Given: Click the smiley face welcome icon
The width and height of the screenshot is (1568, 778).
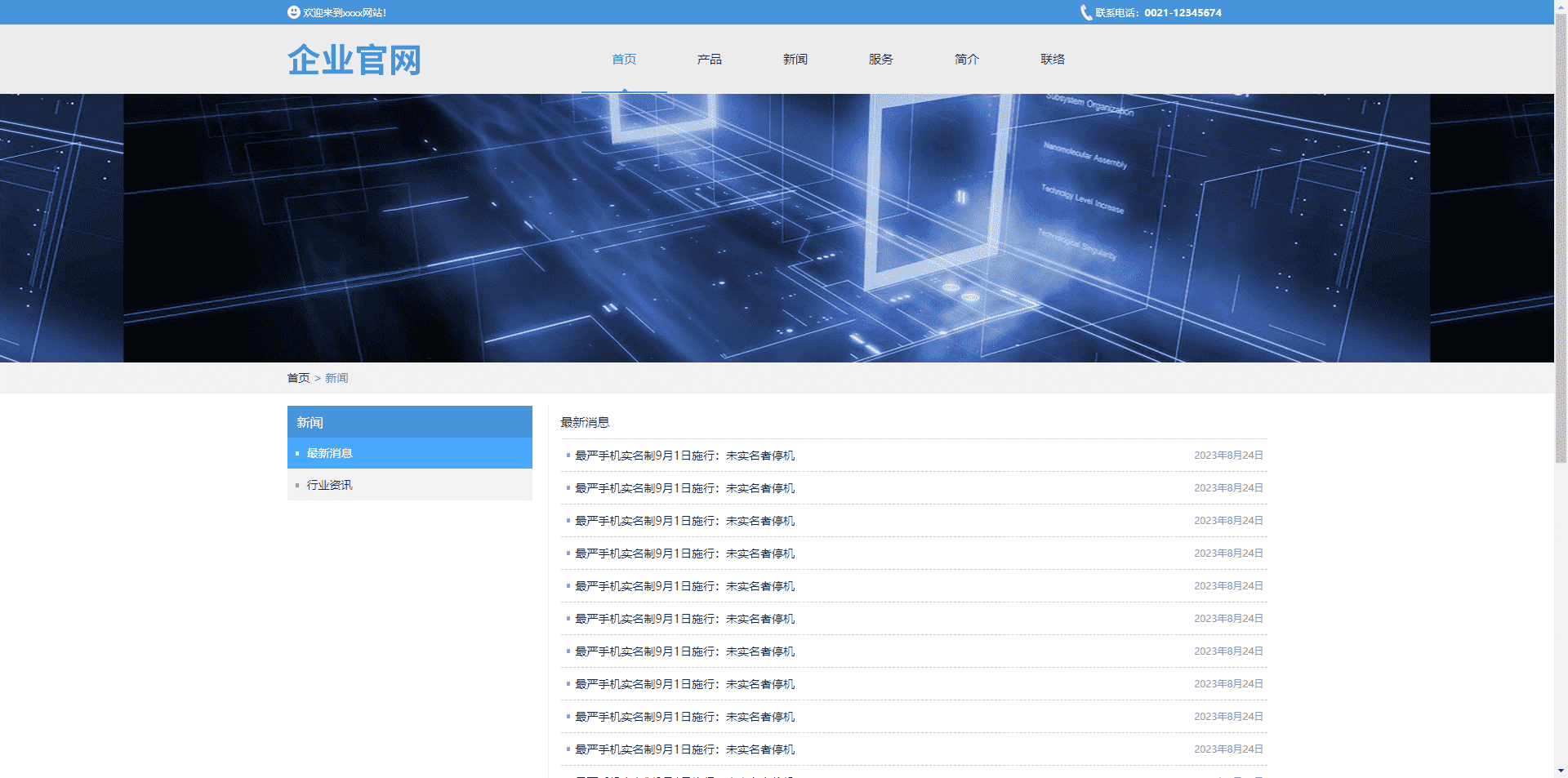Looking at the screenshot, I should pos(294,12).
